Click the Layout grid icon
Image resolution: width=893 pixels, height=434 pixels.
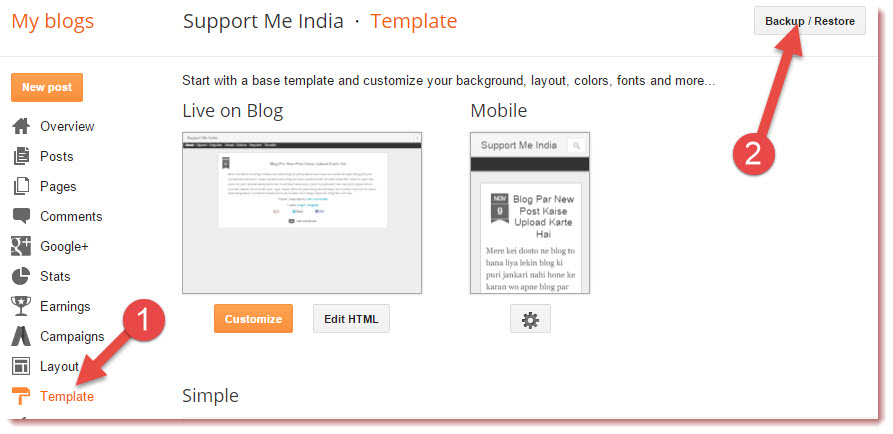click(21, 366)
